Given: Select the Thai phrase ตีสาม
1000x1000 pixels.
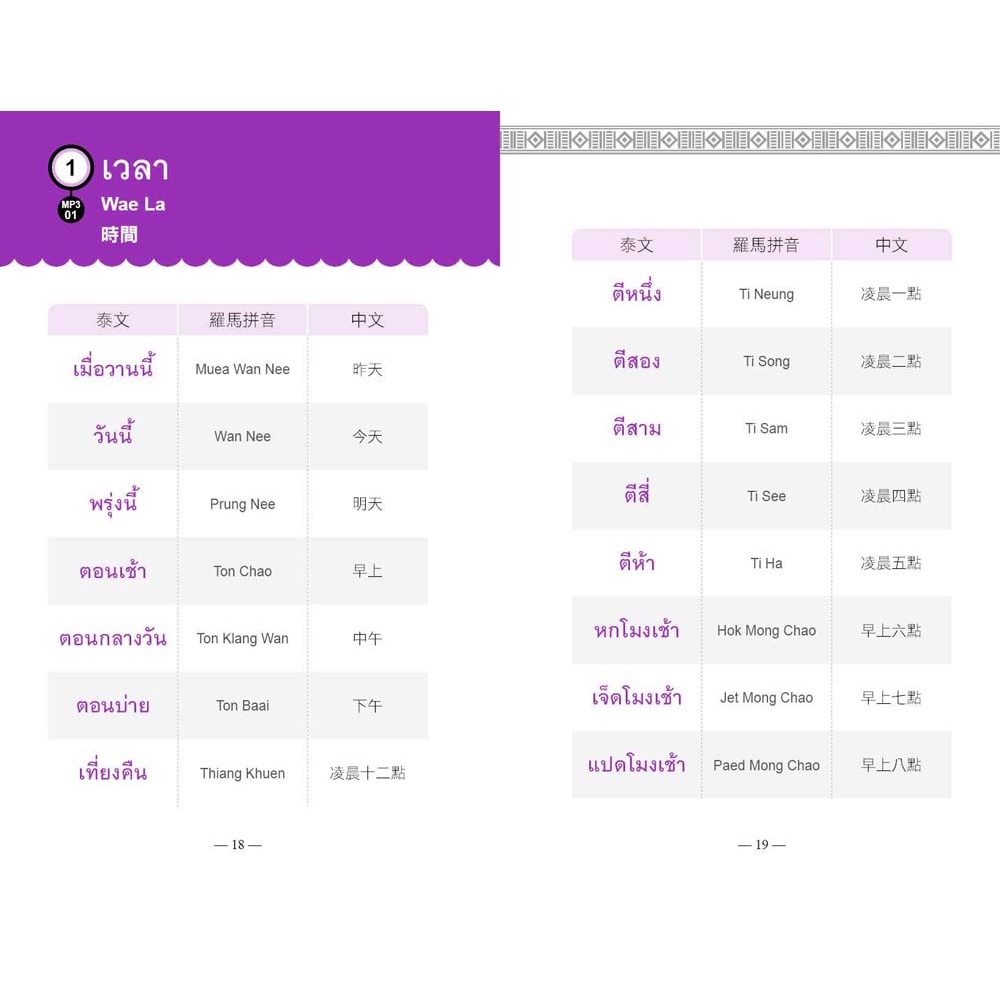Looking at the screenshot, I should pos(637,428).
